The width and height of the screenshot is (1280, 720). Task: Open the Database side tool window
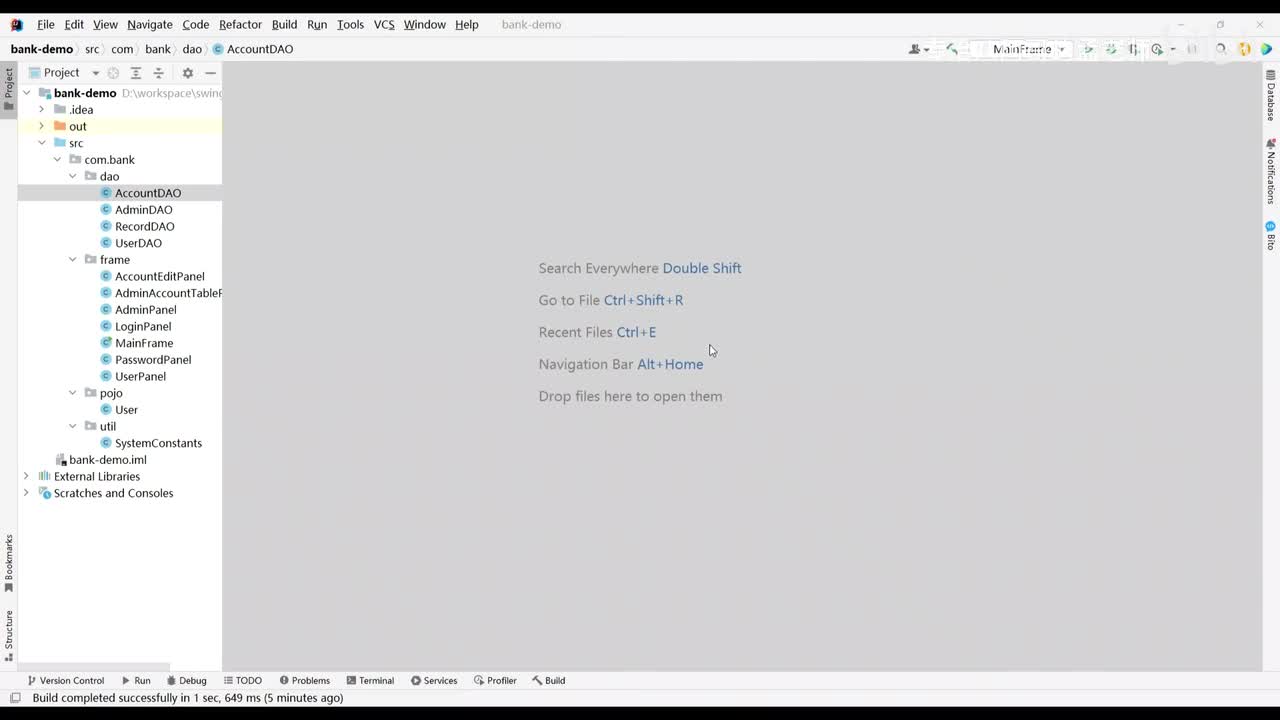[1271, 96]
